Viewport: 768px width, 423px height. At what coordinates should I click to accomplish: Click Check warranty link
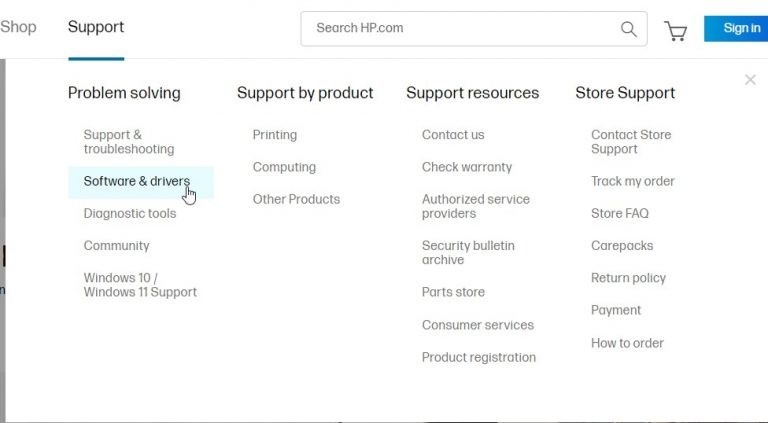466,167
